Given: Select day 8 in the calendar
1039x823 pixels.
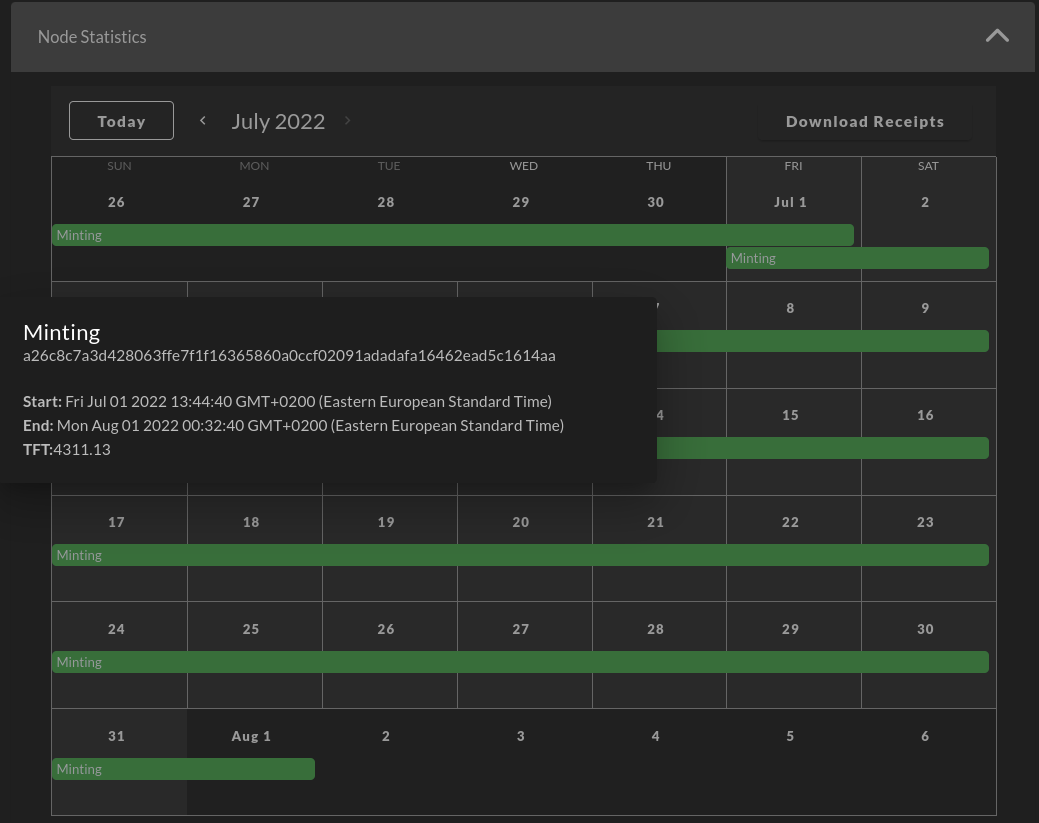Looking at the screenshot, I should pos(790,308).
